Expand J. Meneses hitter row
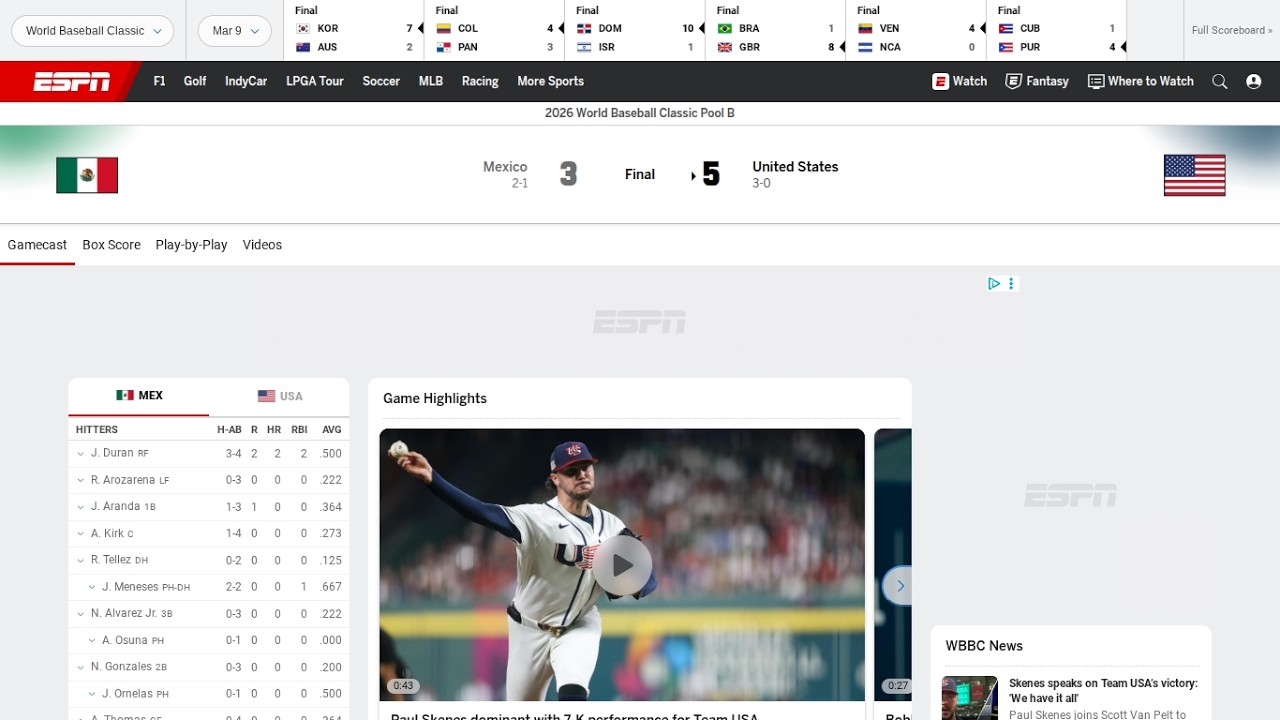The height and width of the screenshot is (720, 1280). (x=92, y=587)
